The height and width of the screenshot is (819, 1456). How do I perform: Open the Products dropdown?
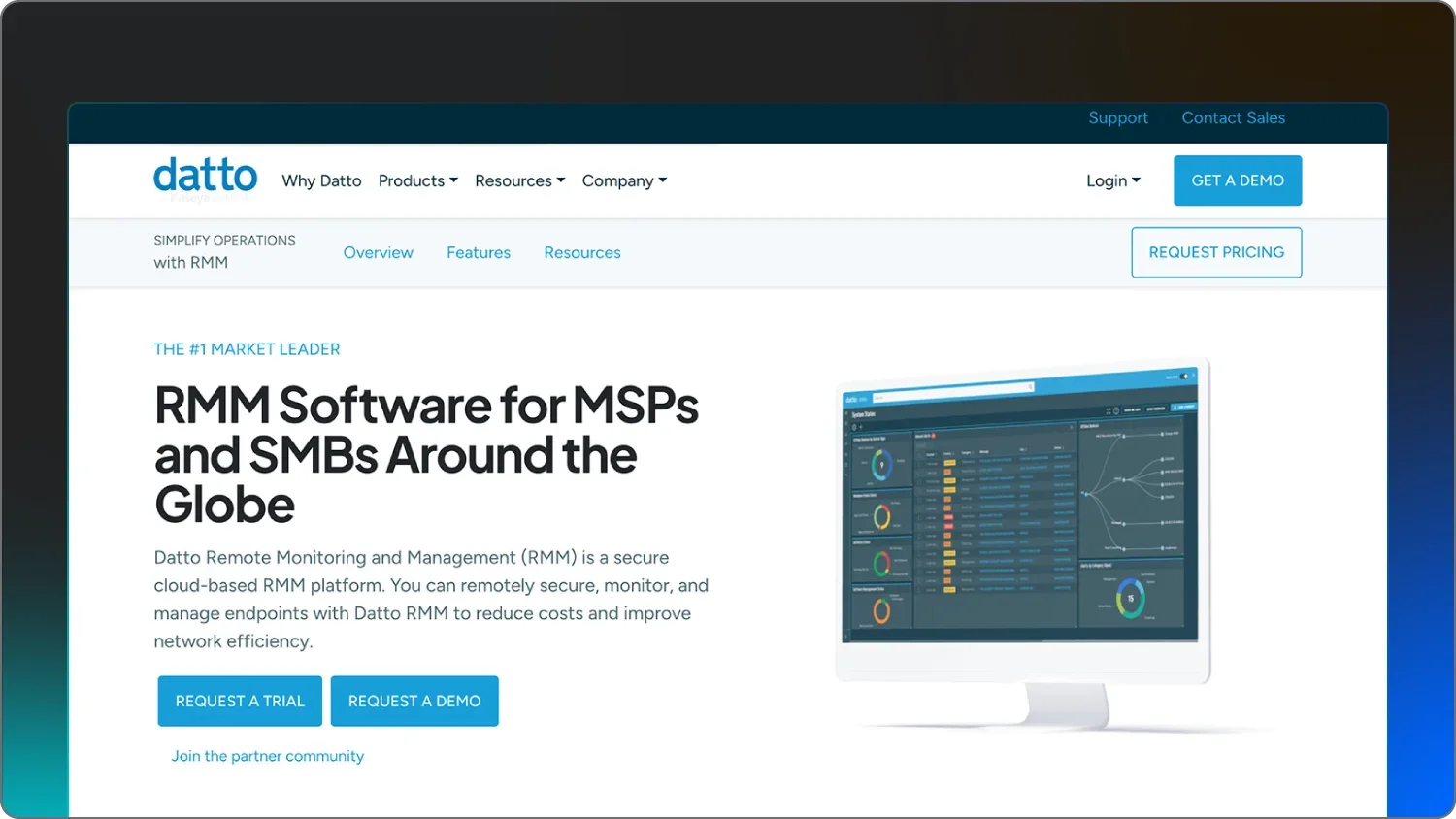pos(417,180)
